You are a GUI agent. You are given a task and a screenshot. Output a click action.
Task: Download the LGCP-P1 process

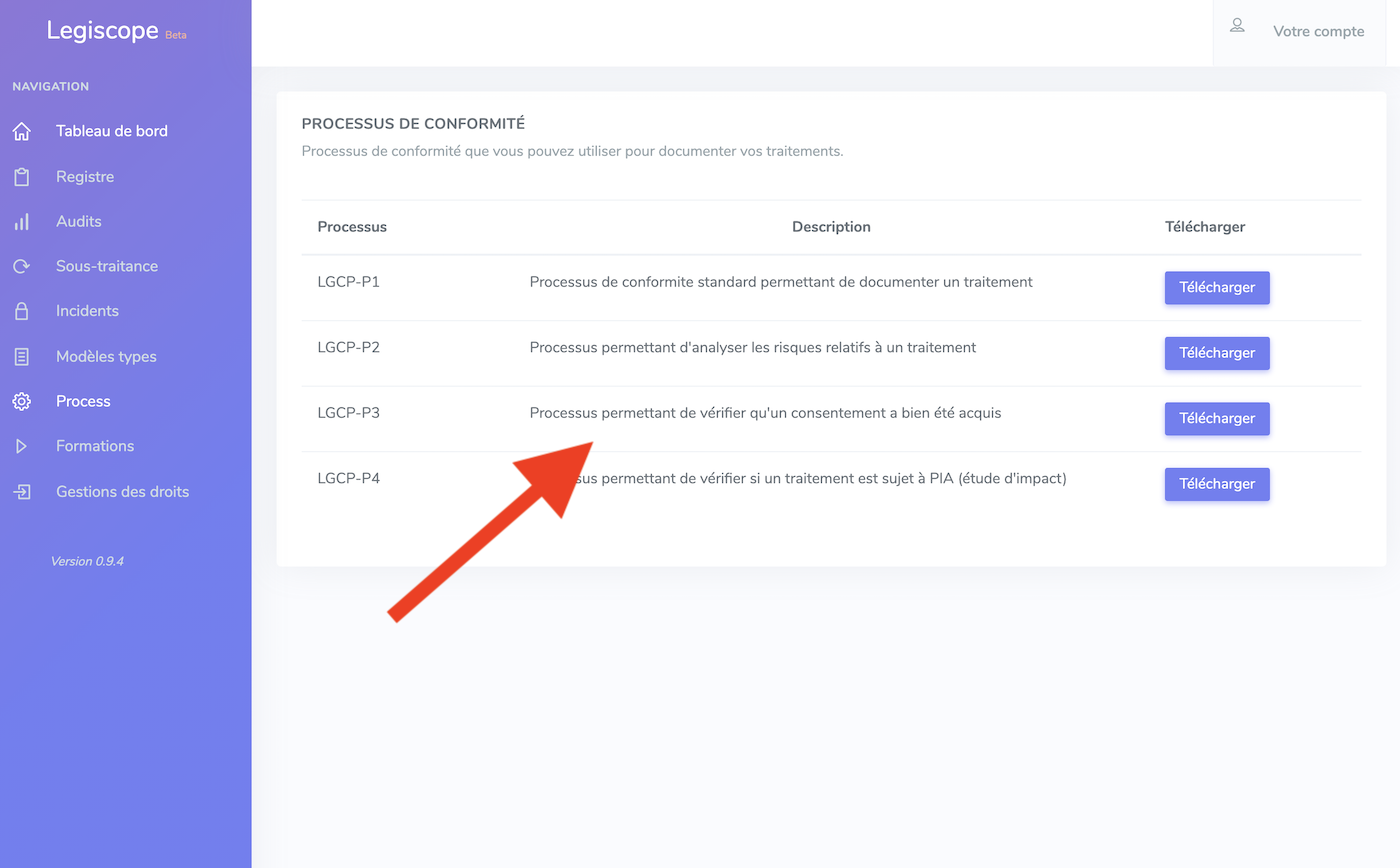(1217, 288)
